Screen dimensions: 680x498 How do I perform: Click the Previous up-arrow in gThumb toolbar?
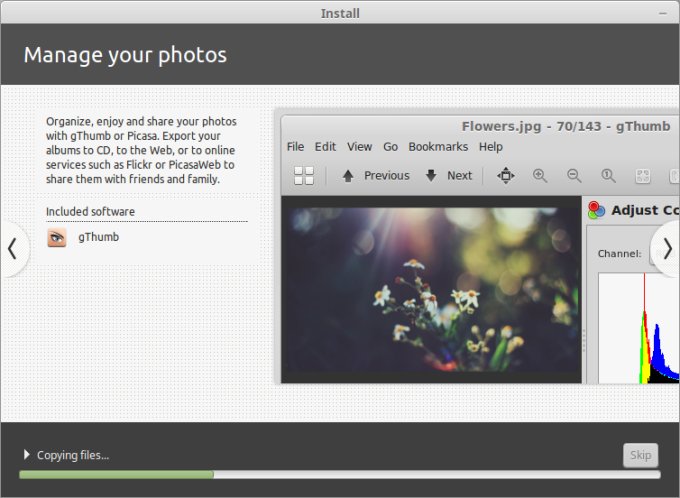[x=348, y=176]
